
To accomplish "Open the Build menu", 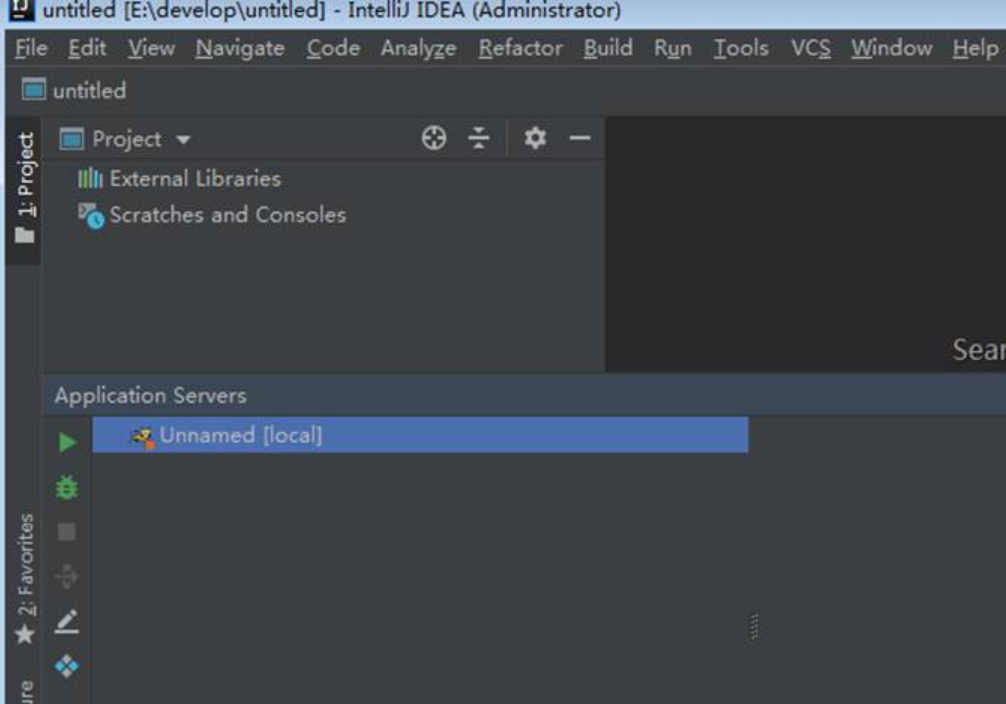I will click(608, 48).
